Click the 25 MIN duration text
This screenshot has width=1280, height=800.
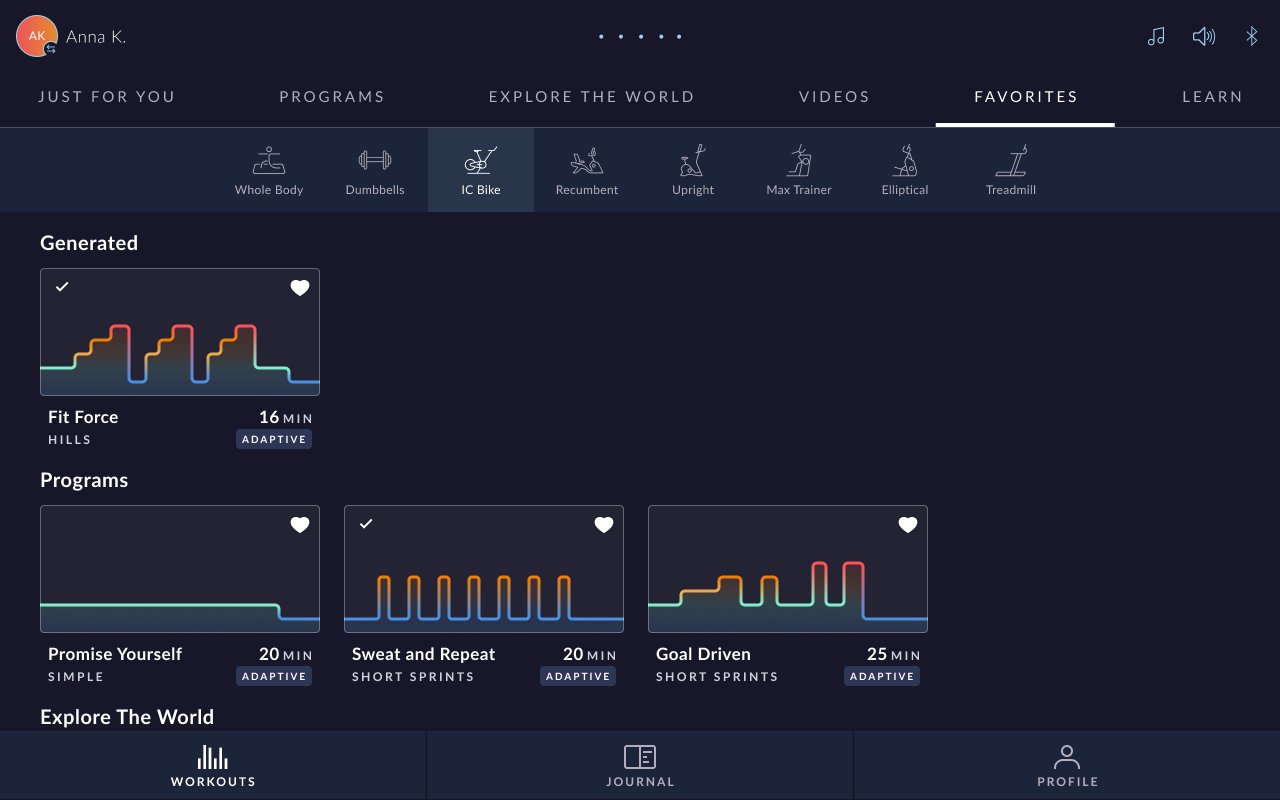pos(894,654)
